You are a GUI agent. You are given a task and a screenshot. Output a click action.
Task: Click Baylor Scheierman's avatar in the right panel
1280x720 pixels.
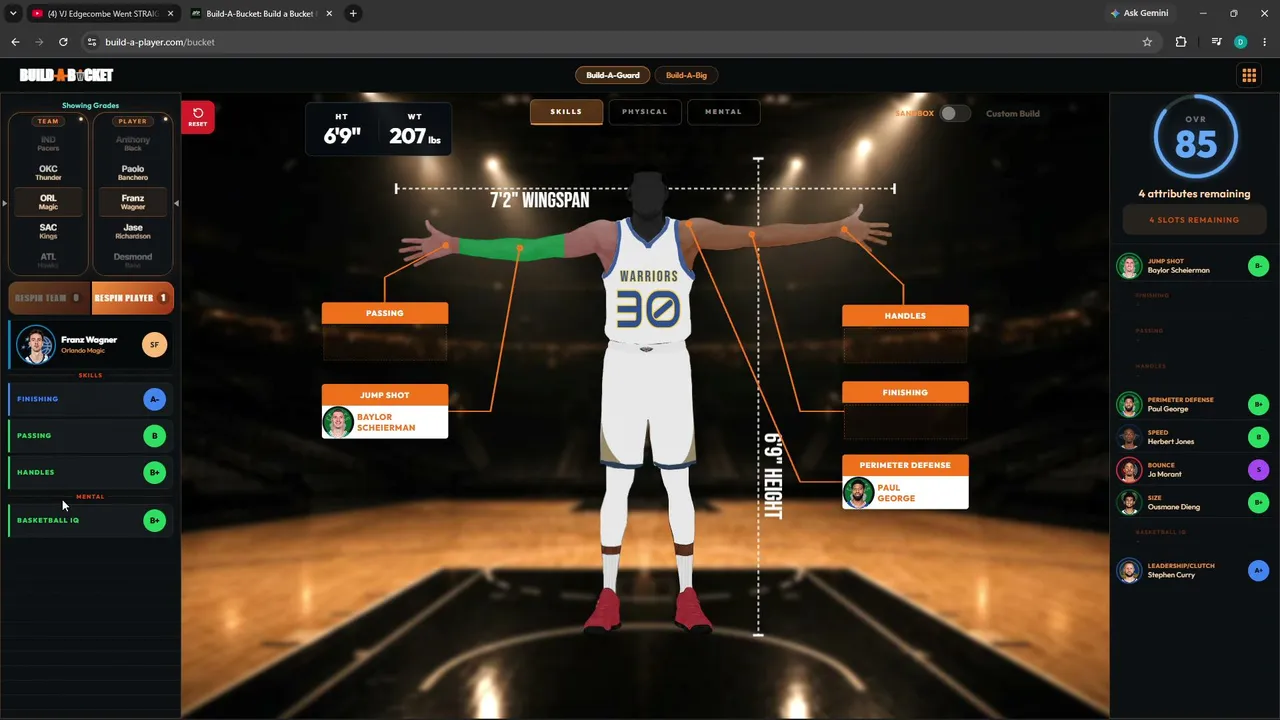point(1129,266)
